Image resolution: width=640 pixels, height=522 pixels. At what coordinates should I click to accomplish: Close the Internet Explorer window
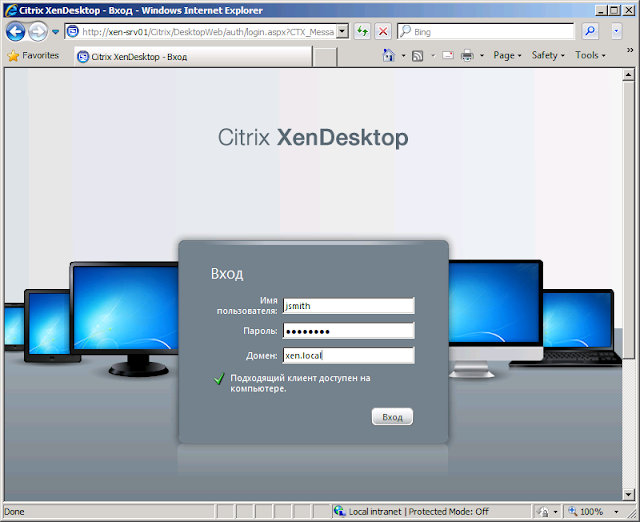629,10
